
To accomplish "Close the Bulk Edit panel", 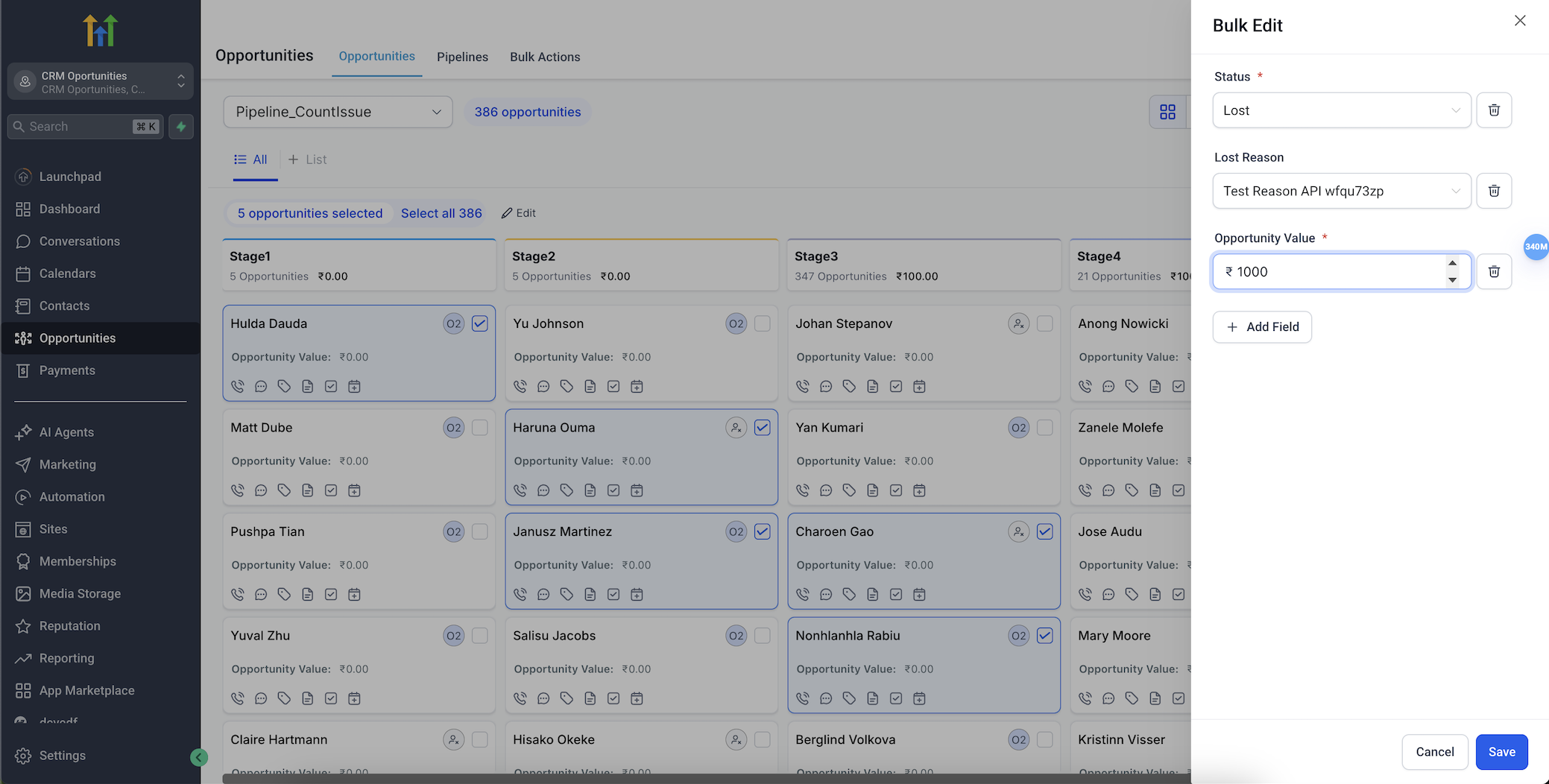I will pos(1520,21).
